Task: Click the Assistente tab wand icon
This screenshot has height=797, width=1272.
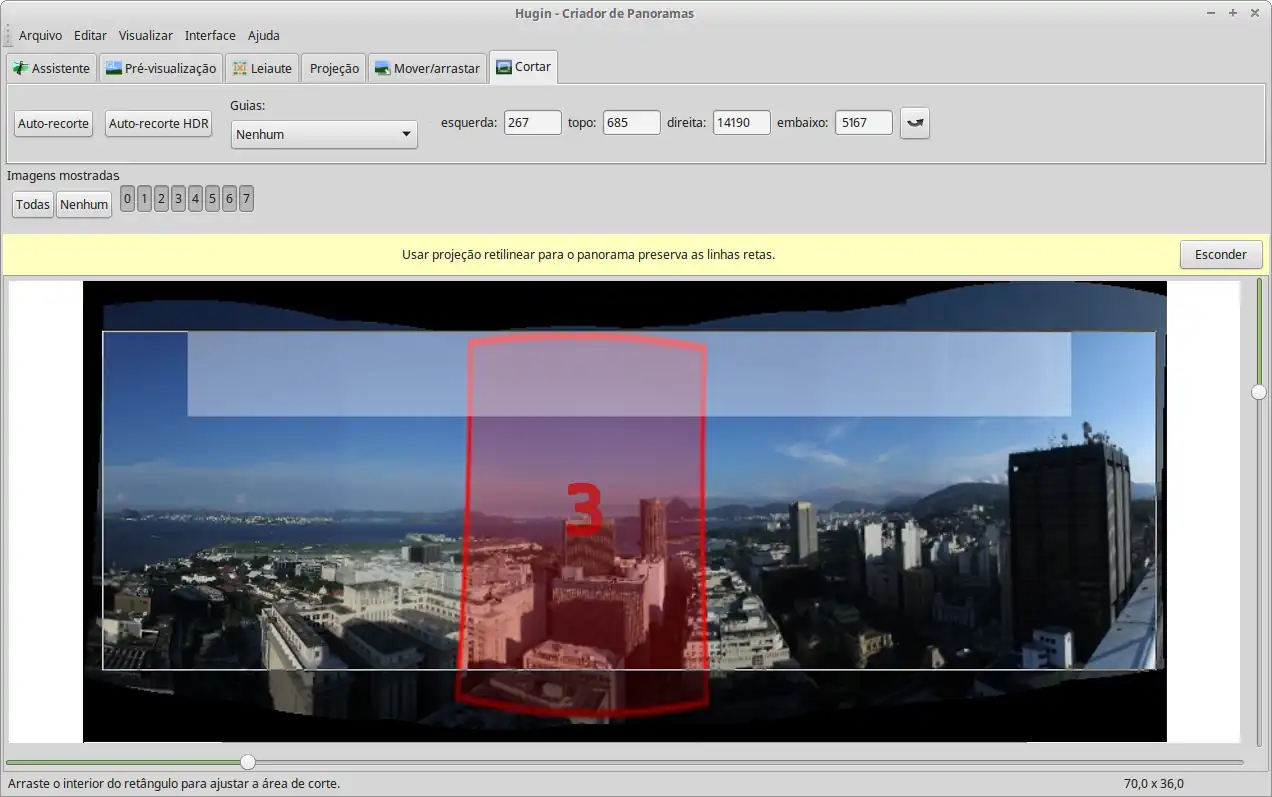Action: click(20, 69)
